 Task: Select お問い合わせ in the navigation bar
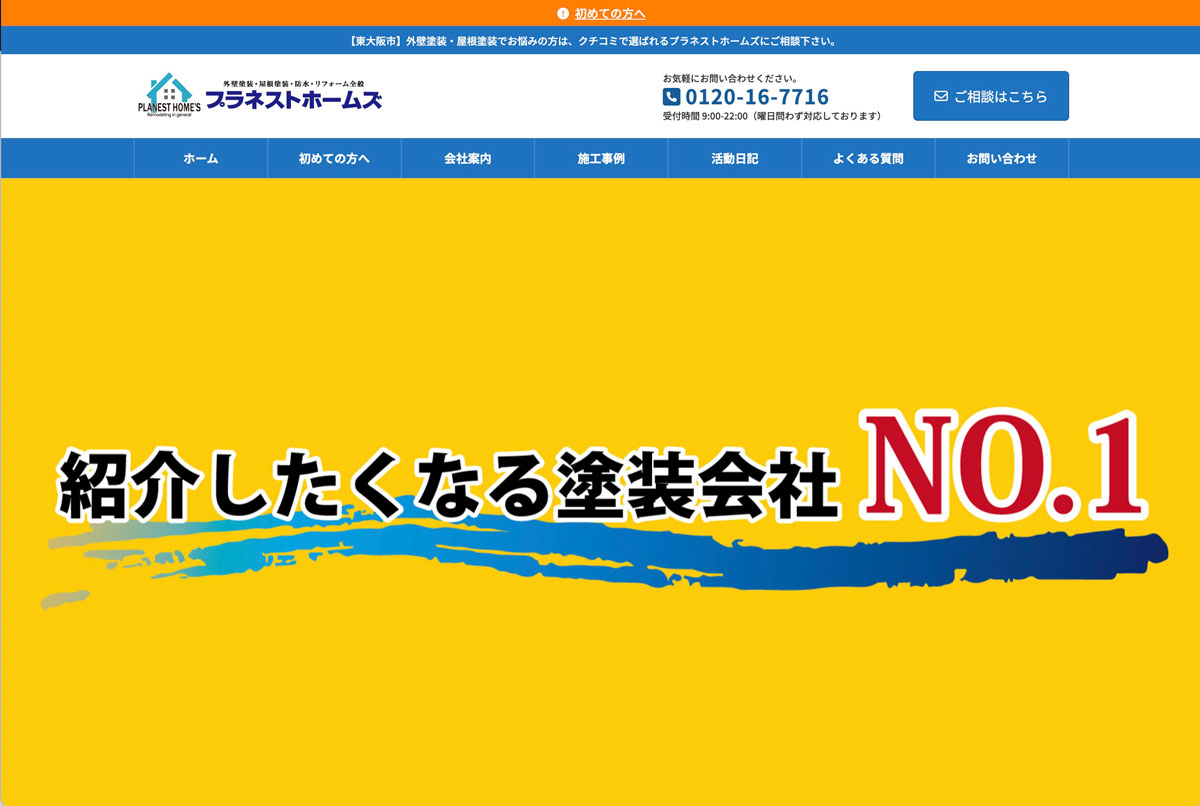pyautogui.click(x=1002, y=158)
